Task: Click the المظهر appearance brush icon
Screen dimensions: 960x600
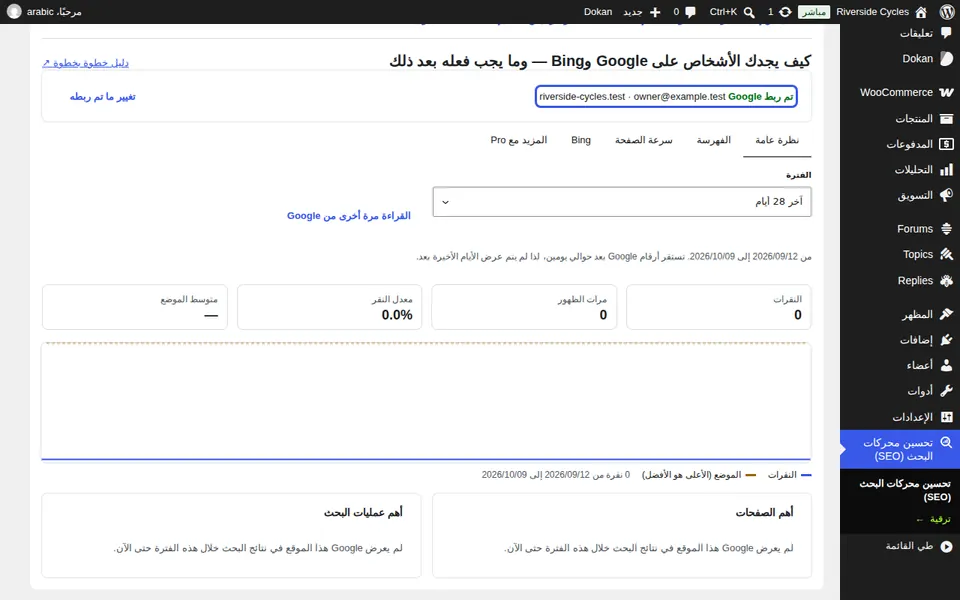Action: [x=947, y=314]
